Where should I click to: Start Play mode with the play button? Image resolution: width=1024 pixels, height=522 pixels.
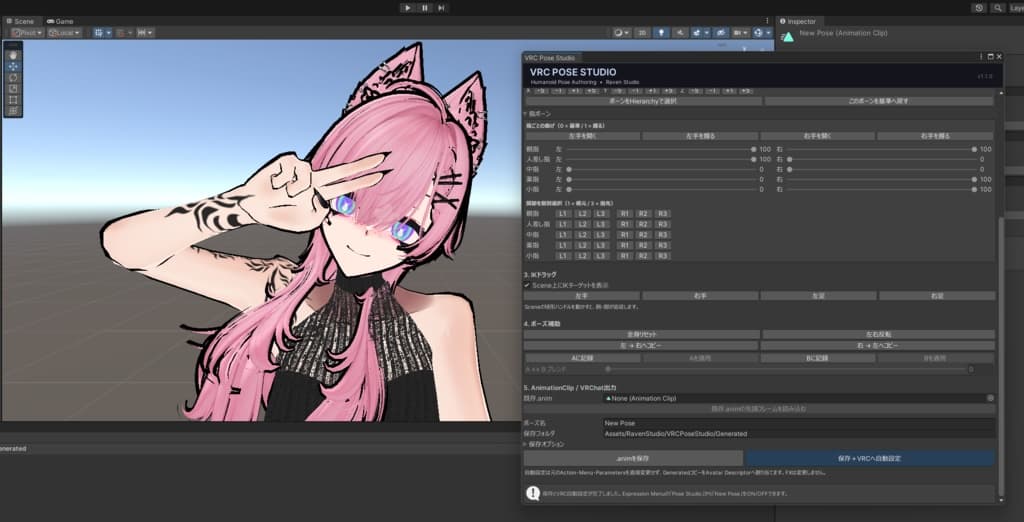(x=408, y=8)
